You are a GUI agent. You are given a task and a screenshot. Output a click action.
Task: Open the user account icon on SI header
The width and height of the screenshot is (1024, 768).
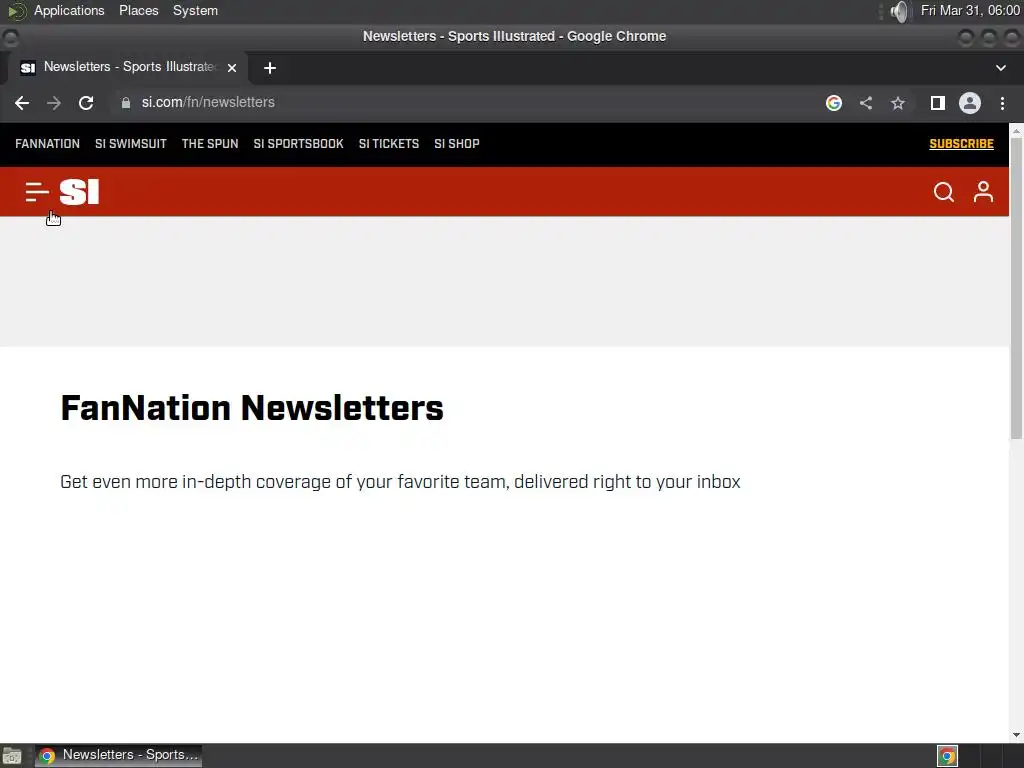[x=983, y=192]
